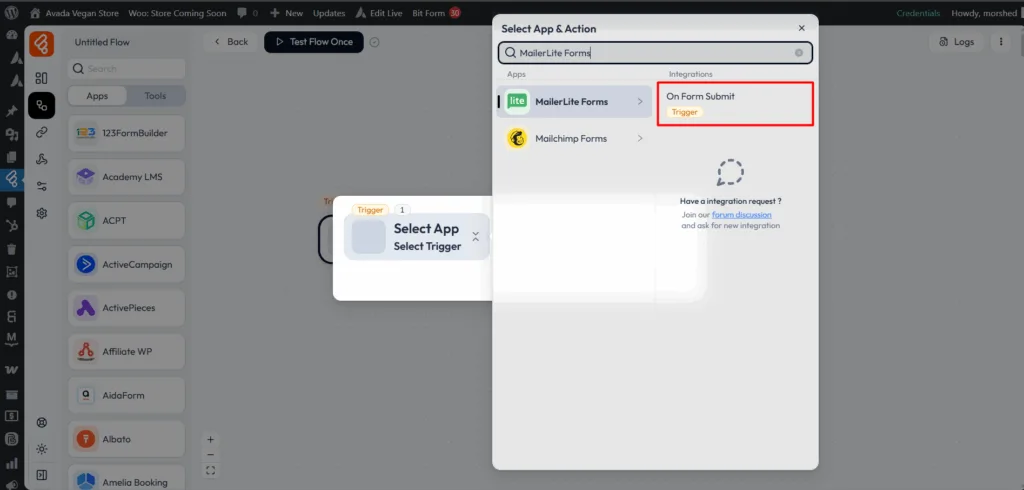Image resolution: width=1024 pixels, height=490 pixels.
Task: Open the three-dot more options menu
Action: click(x=1000, y=42)
